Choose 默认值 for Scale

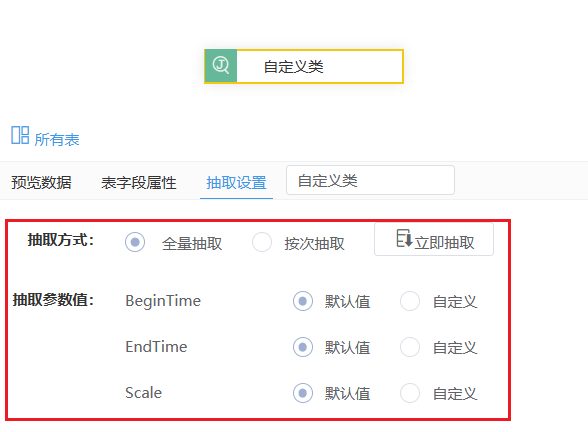(x=303, y=393)
